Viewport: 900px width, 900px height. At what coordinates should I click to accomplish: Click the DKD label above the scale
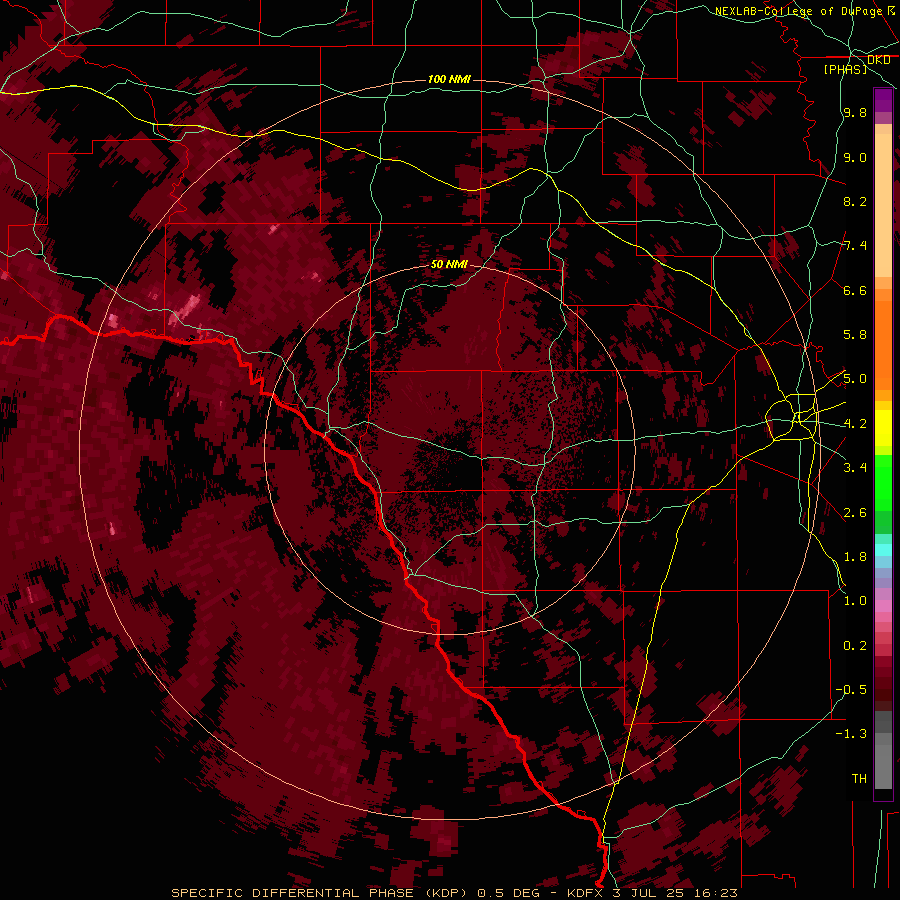pyautogui.click(x=878, y=60)
